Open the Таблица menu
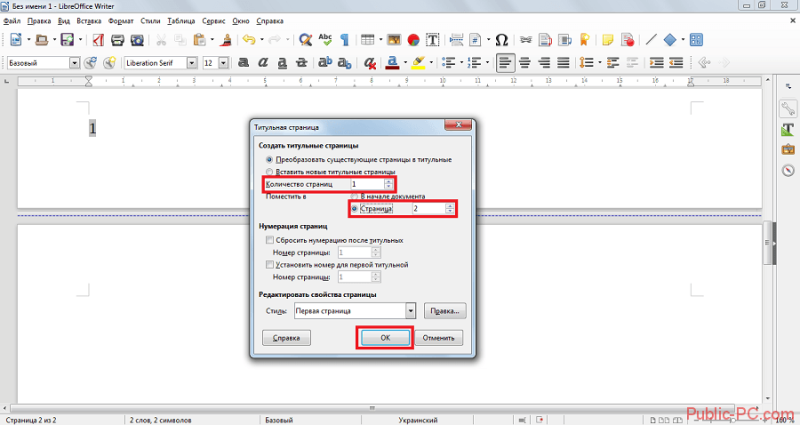This screenshot has width=800, height=425. 181,21
